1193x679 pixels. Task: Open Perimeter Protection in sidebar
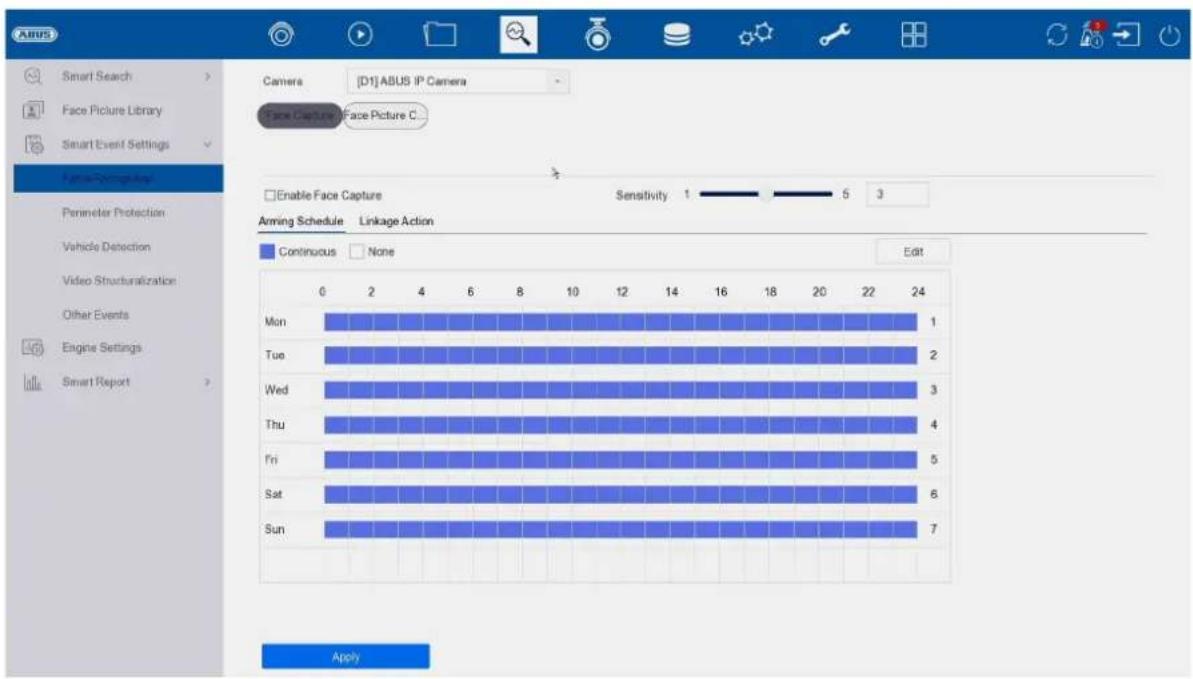(113, 212)
